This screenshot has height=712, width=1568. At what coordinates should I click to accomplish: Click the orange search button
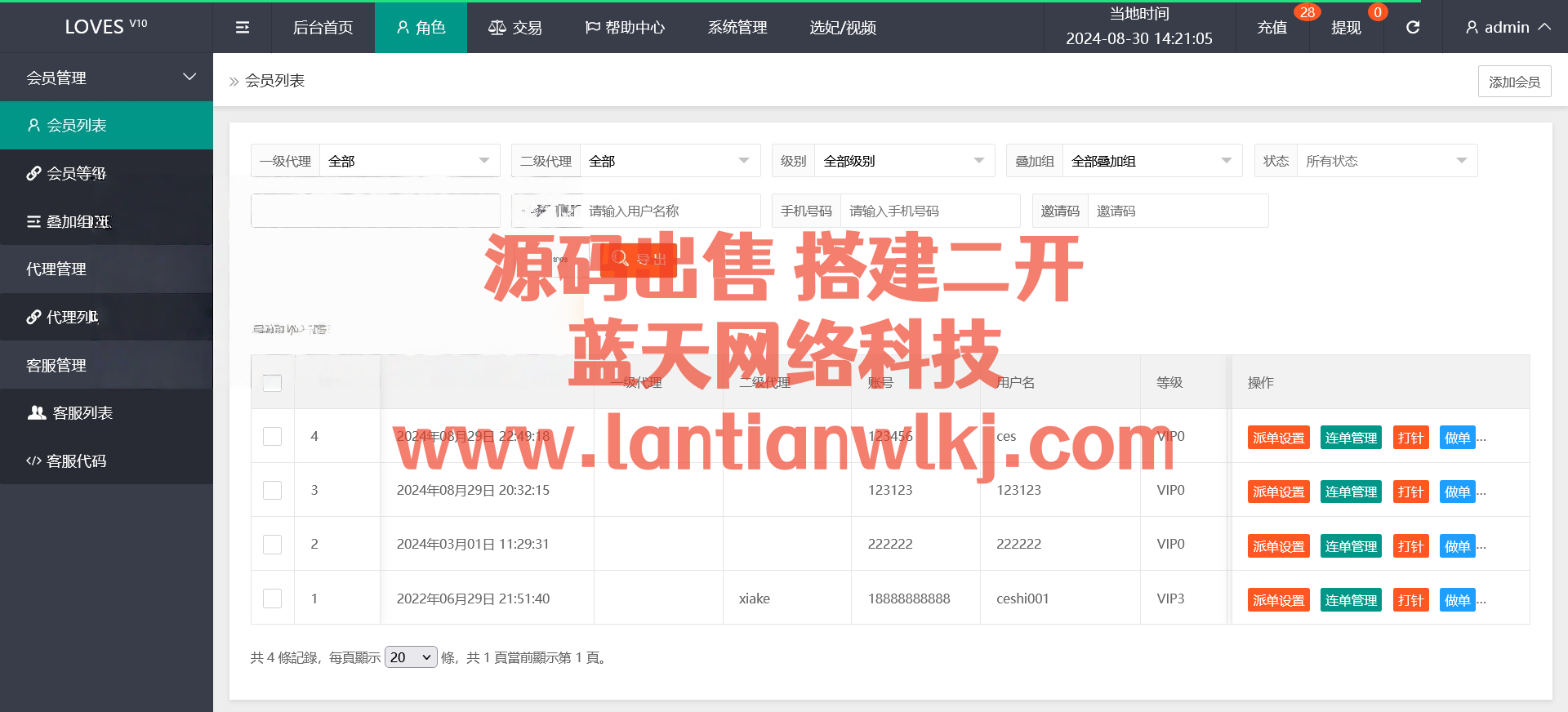[638, 260]
